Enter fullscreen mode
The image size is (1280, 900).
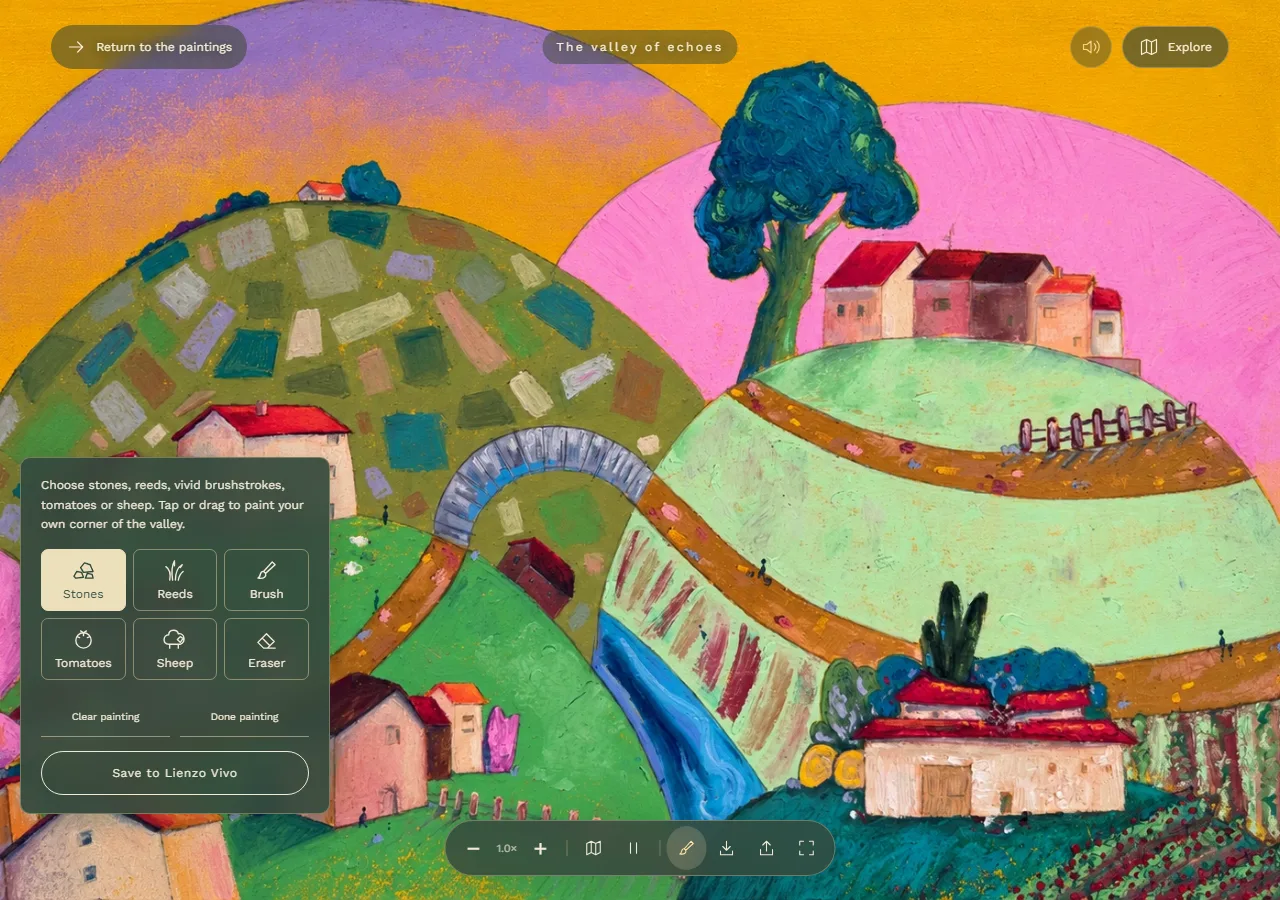[806, 848]
